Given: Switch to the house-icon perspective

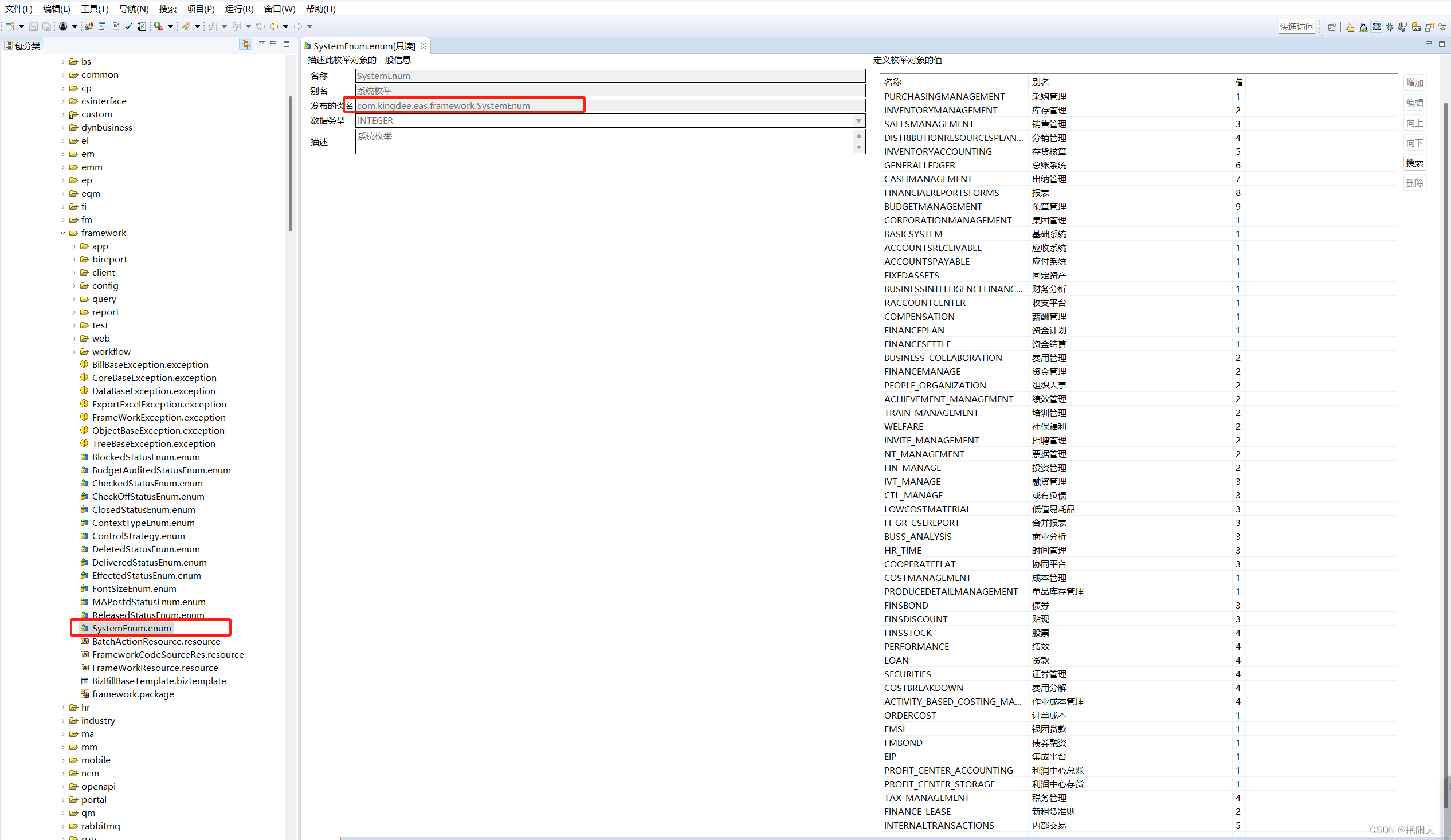Looking at the screenshot, I should click(x=1363, y=27).
